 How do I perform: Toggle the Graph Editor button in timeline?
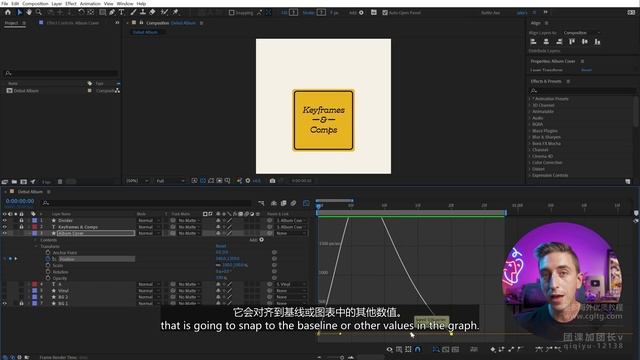pyautogui.click(x=306, y=203)
